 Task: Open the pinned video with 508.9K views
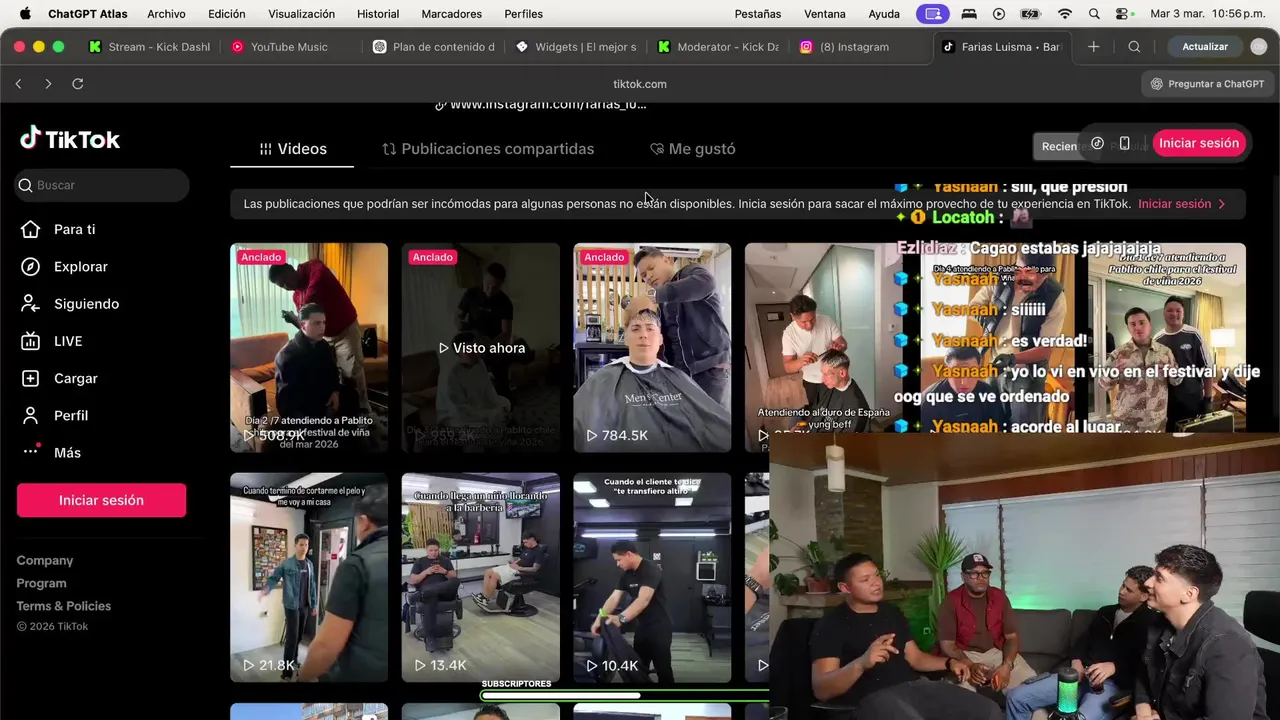pyautogui.click(x=309, y=348)
